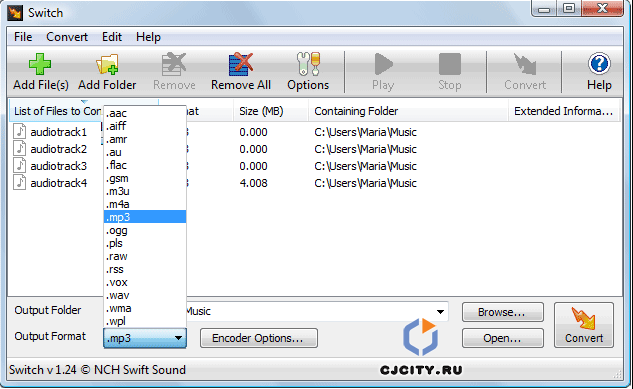
Task: Choose .wma from the format list
Action: [x=145, y=308]
